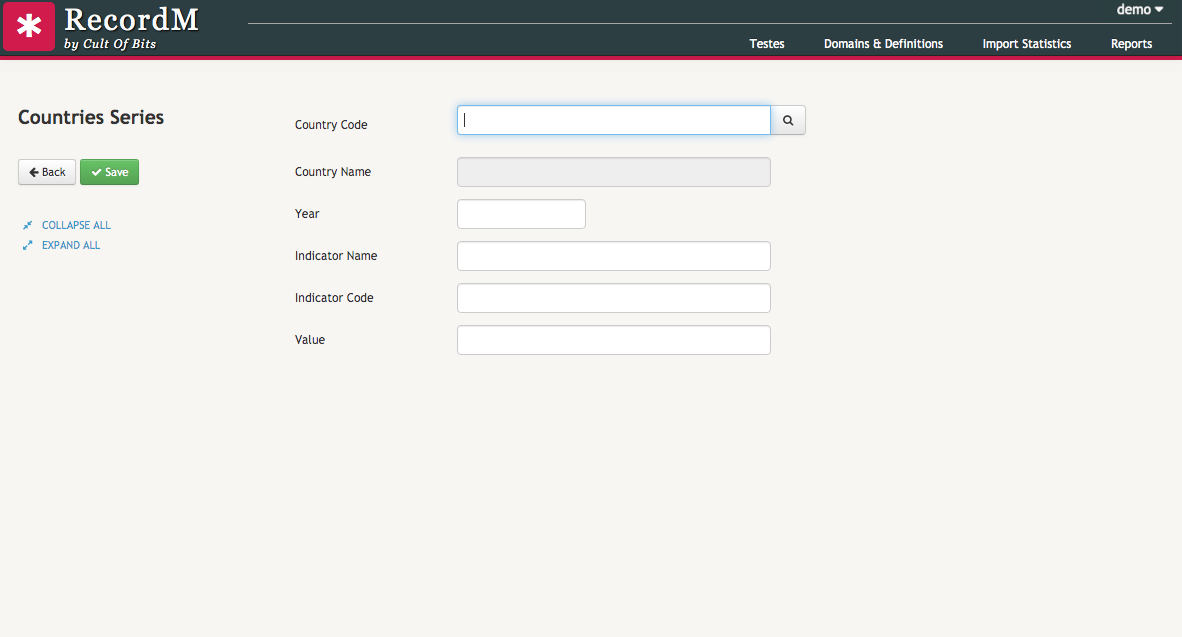Click the Indicator Code label
This screenshot has height=637, width=1182.
334,298
